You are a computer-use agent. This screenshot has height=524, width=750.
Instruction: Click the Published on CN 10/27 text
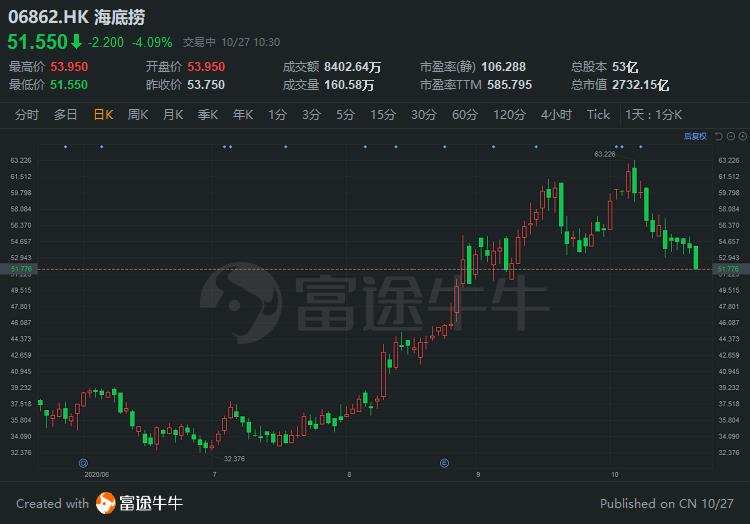(666, 503)
